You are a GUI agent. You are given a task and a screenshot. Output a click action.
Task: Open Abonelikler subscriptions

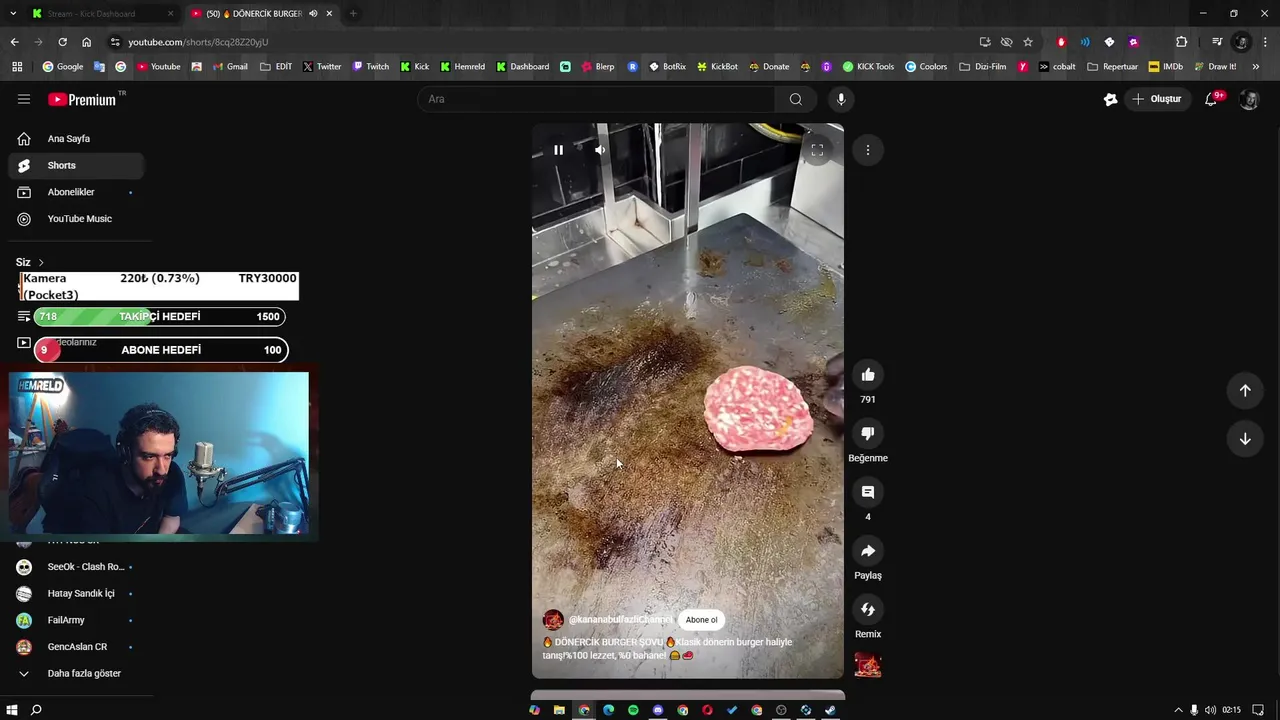[75, 192]
